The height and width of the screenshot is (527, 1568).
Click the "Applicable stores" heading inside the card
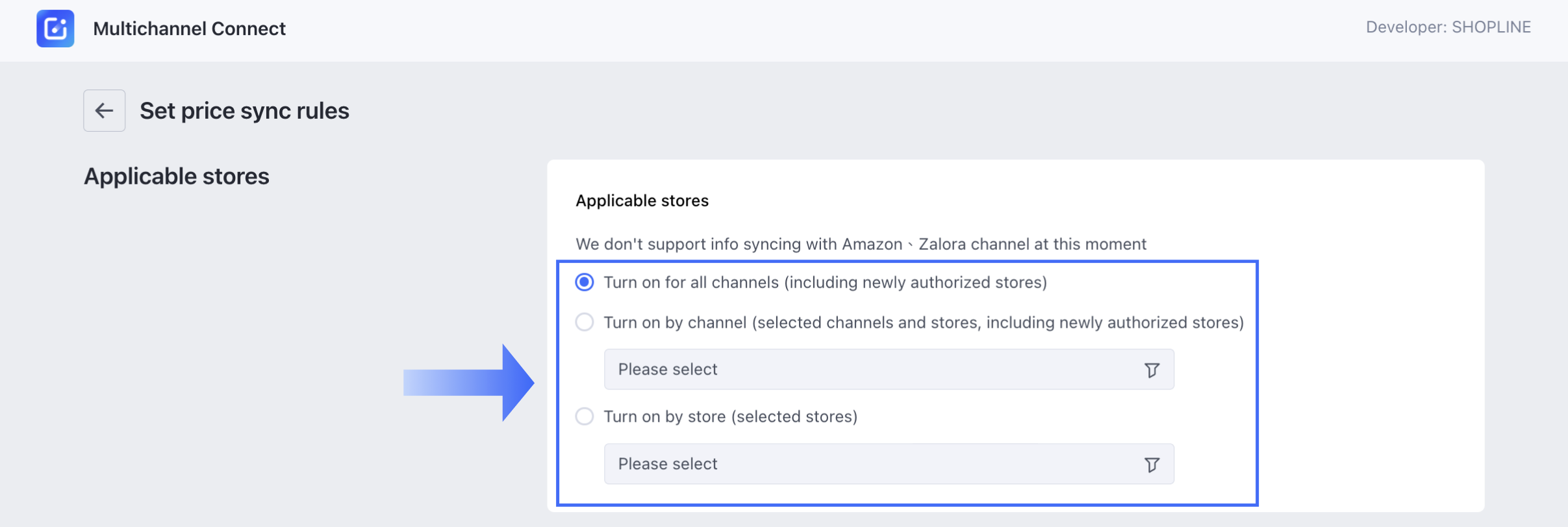click(642, 201)
